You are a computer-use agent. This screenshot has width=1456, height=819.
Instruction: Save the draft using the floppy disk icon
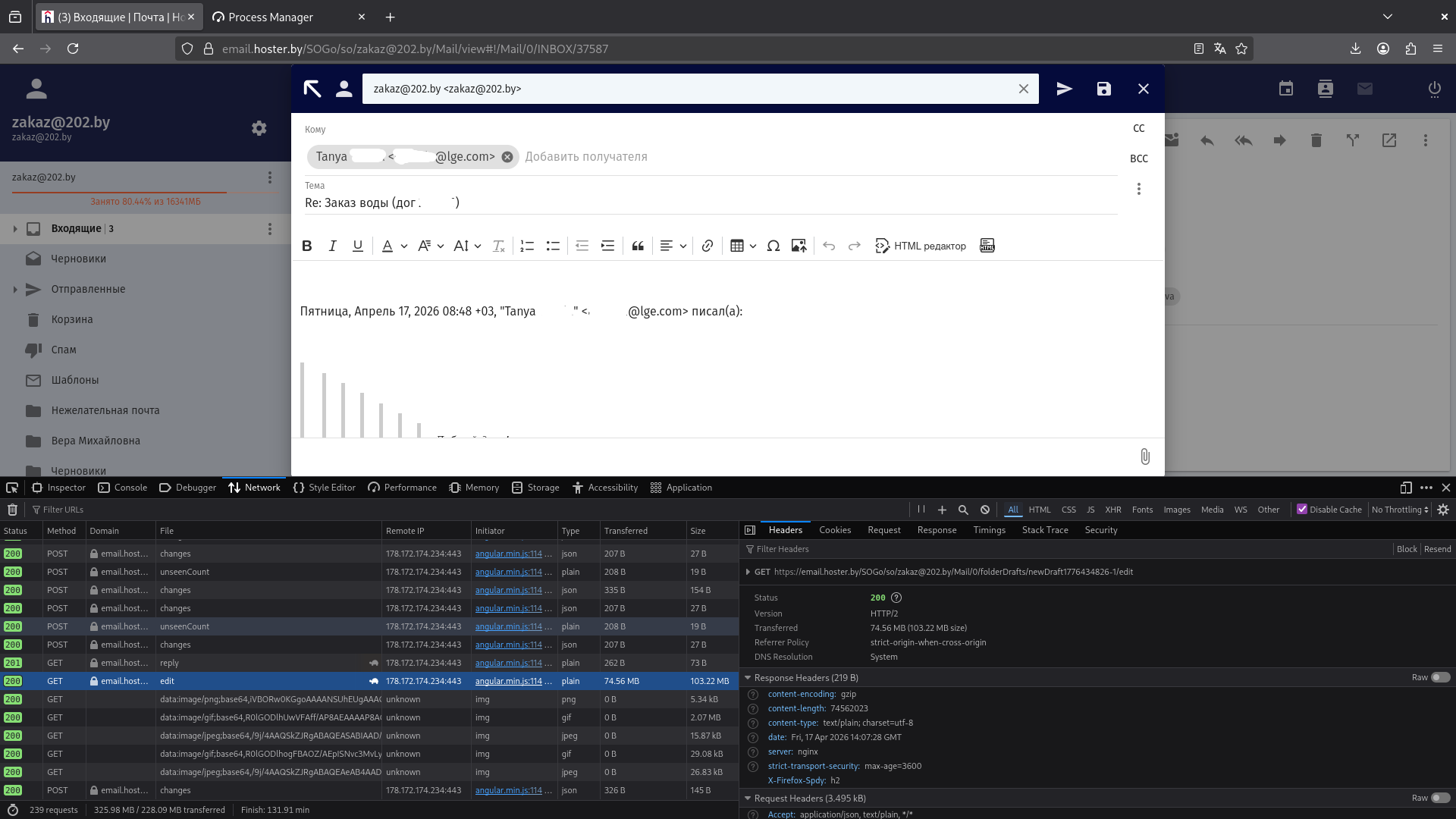pyautogui.click(x=1103, y=89)
